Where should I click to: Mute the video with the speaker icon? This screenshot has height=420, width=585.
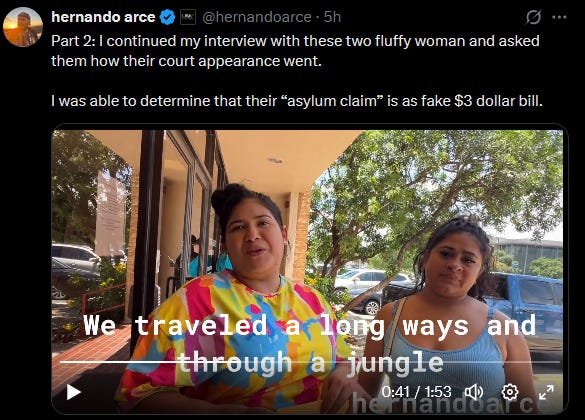(474, 392)
